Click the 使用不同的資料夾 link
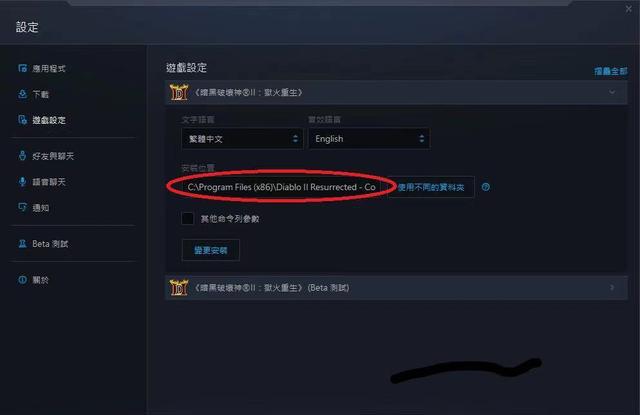This screenshot has width=640, height=415. click(431, 187)
